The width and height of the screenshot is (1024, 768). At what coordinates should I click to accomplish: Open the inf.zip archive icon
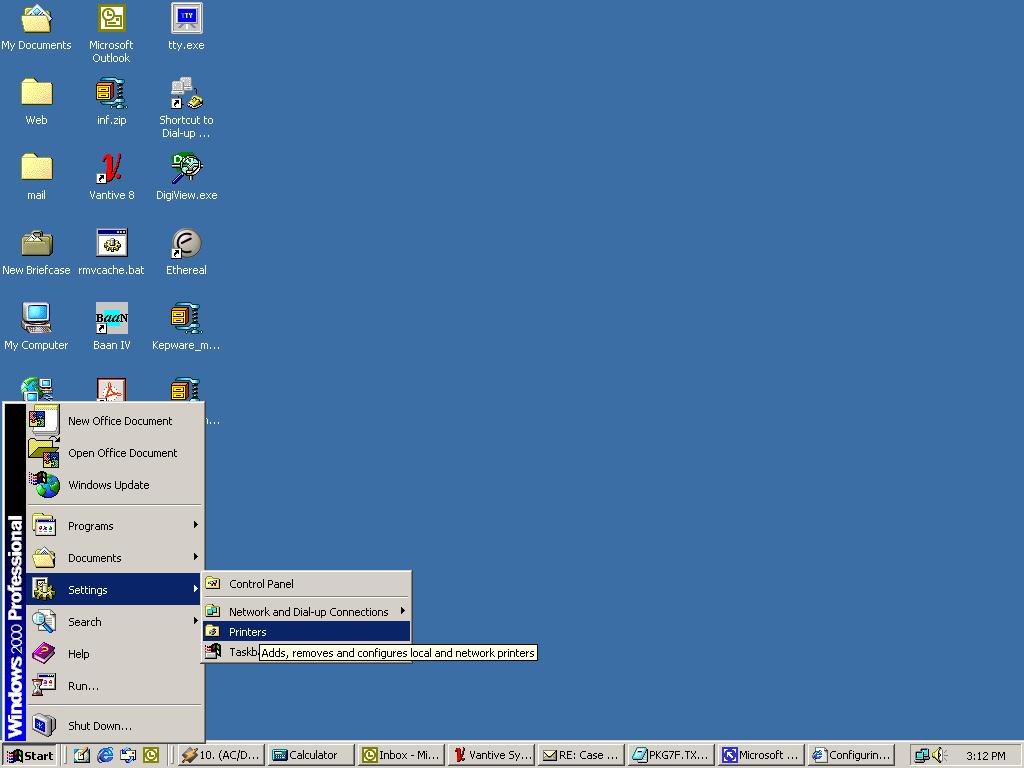point(111,94)
